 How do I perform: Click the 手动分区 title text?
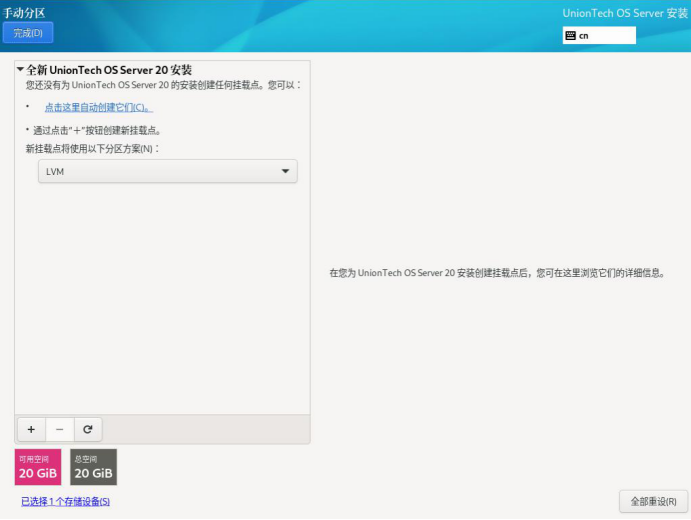(x=24, y=13)
